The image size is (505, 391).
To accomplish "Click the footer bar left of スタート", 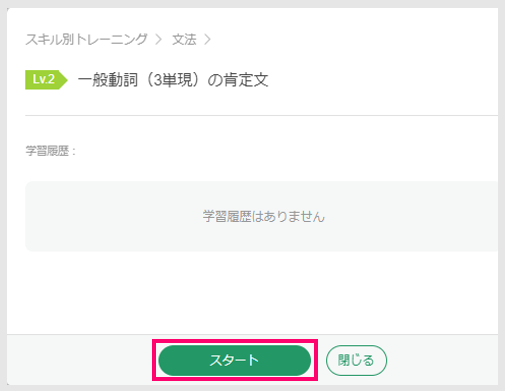I will click(x=80, y=360).
